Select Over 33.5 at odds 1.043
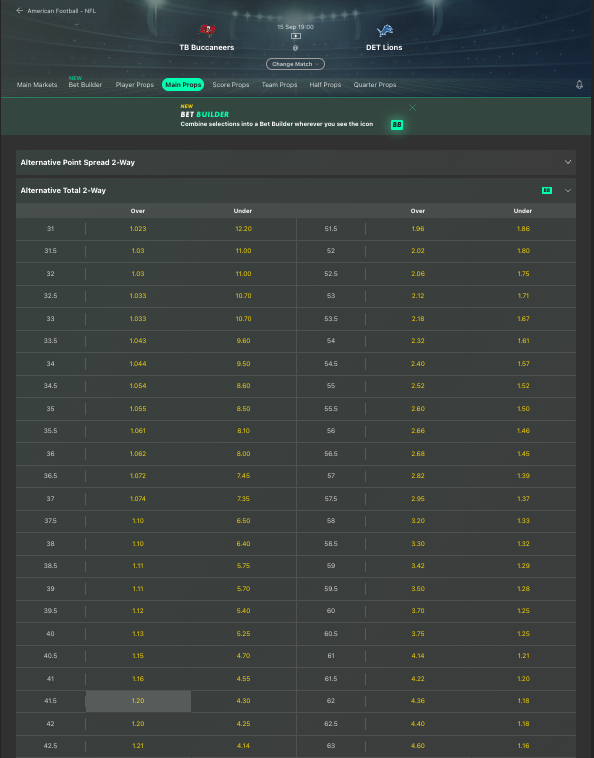The height and width of the screenshot is (758, 594). pos(138,341)
